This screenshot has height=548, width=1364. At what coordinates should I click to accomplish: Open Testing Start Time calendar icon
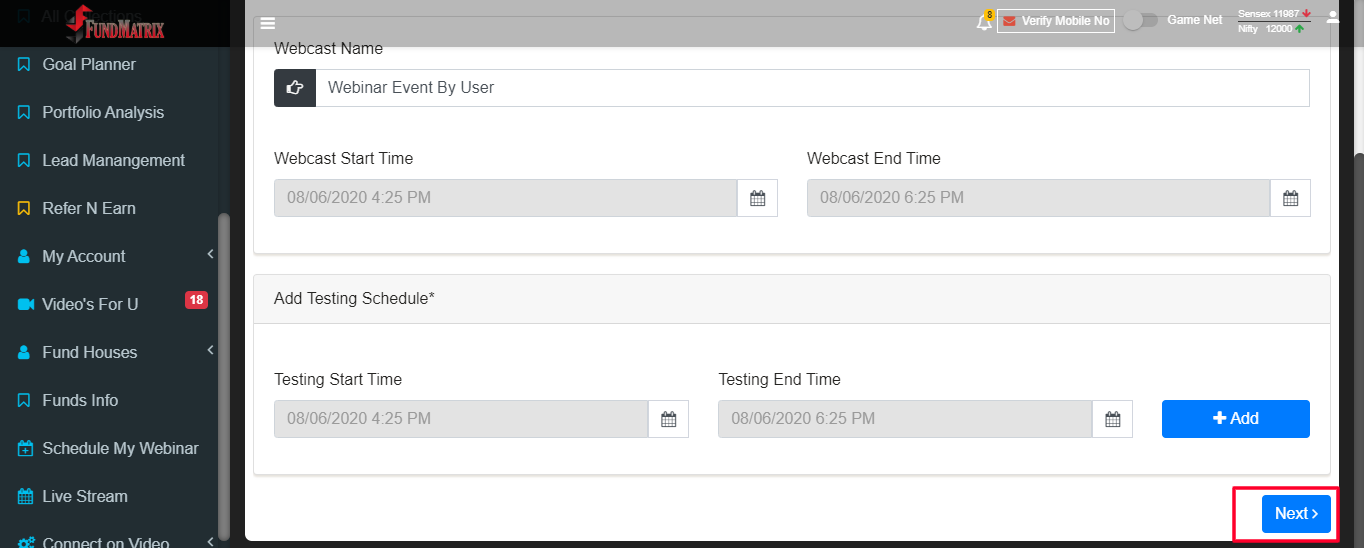tap(669, 419)
